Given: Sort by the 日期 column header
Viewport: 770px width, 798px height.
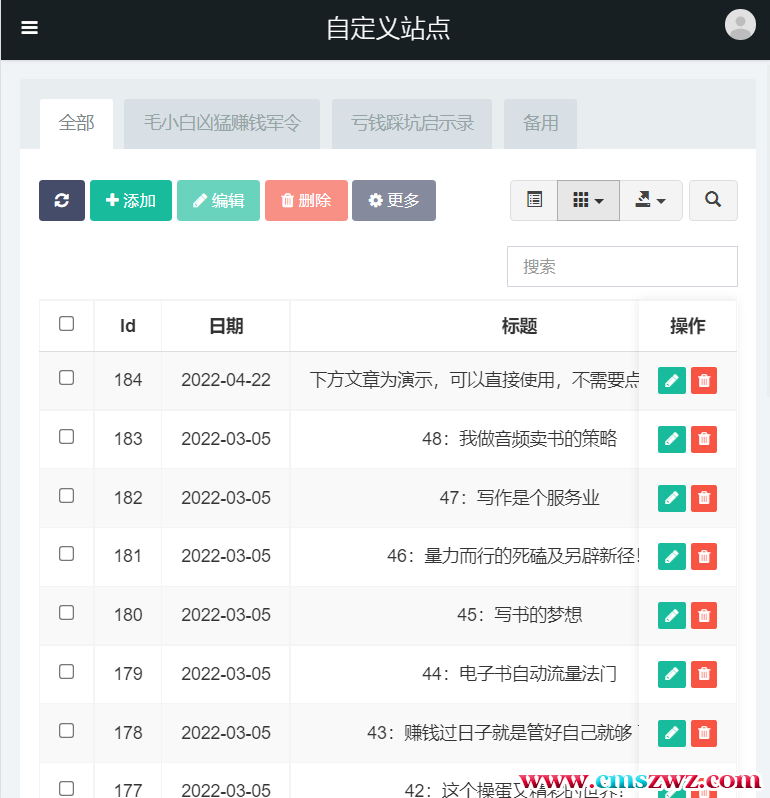Looking at the screenshot, I should click(226, 326).
